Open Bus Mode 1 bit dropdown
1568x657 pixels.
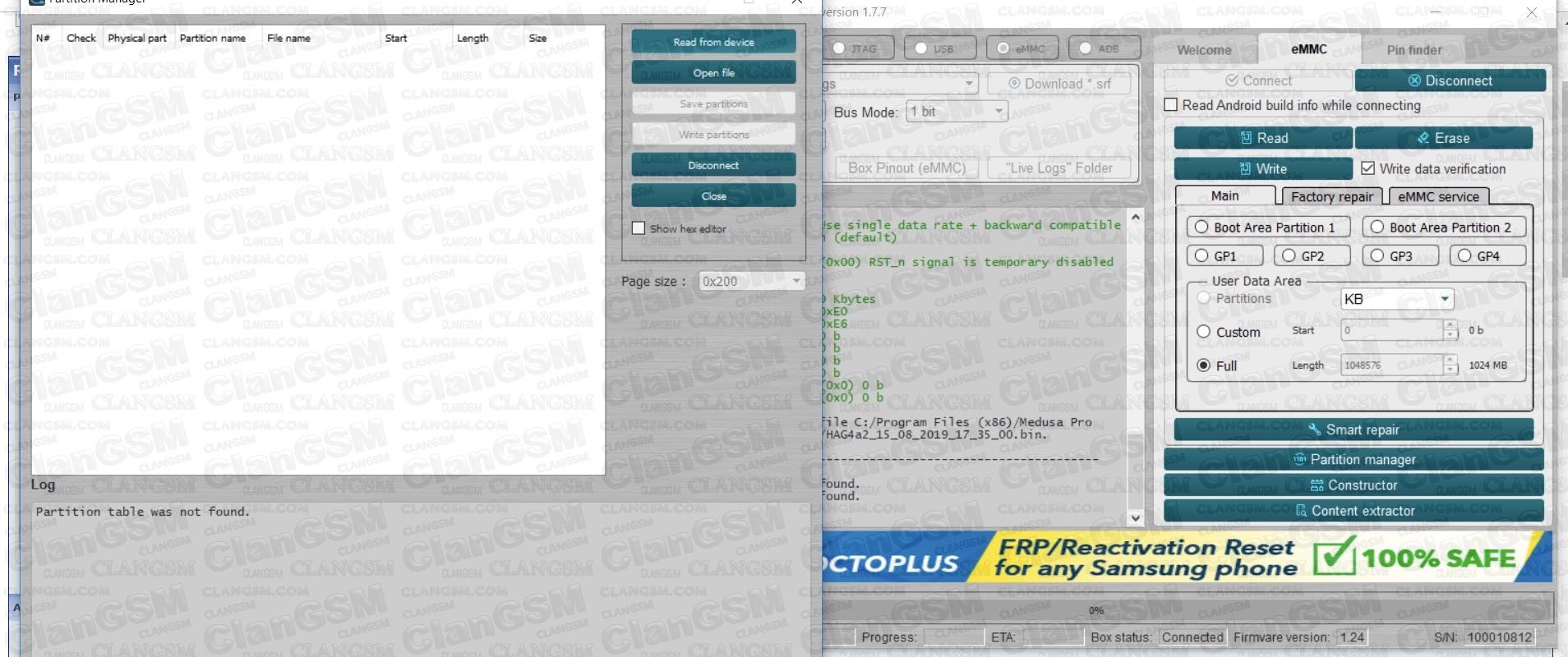tap(957, 112)
